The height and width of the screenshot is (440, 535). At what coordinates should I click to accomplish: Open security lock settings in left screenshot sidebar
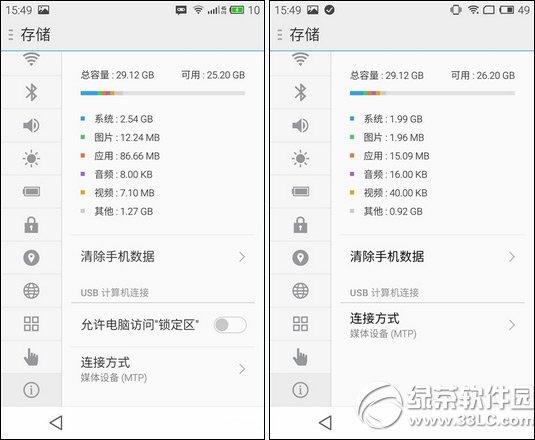click(31, 224)
